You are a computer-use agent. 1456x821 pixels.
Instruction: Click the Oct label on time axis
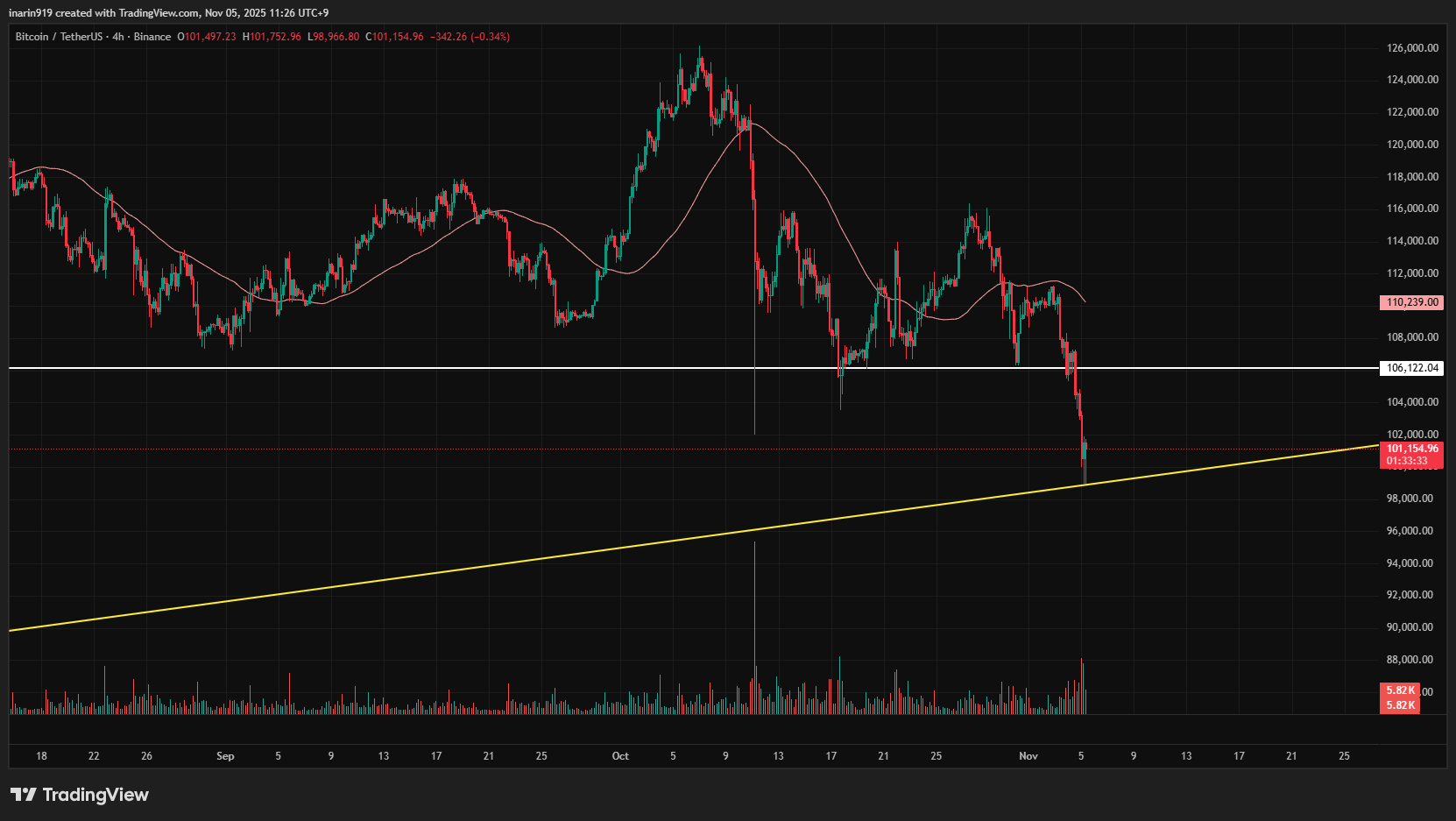[x=620, y=756]
